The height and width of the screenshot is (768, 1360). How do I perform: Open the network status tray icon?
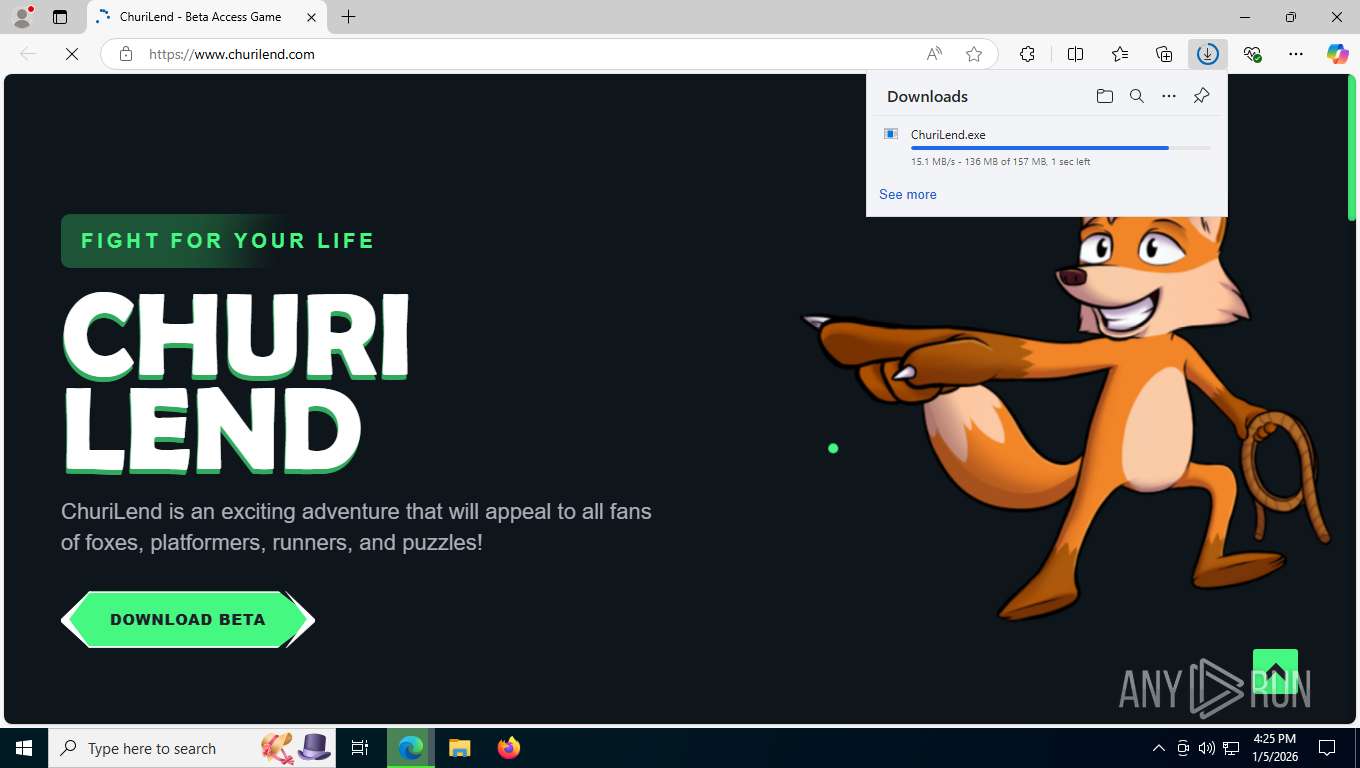pos(1231,748)
